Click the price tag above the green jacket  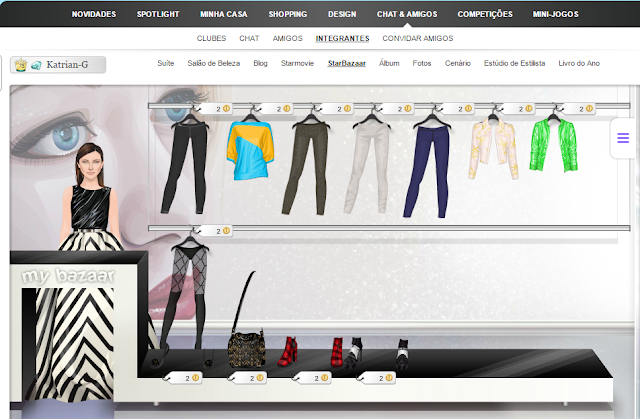coord(576,109)
